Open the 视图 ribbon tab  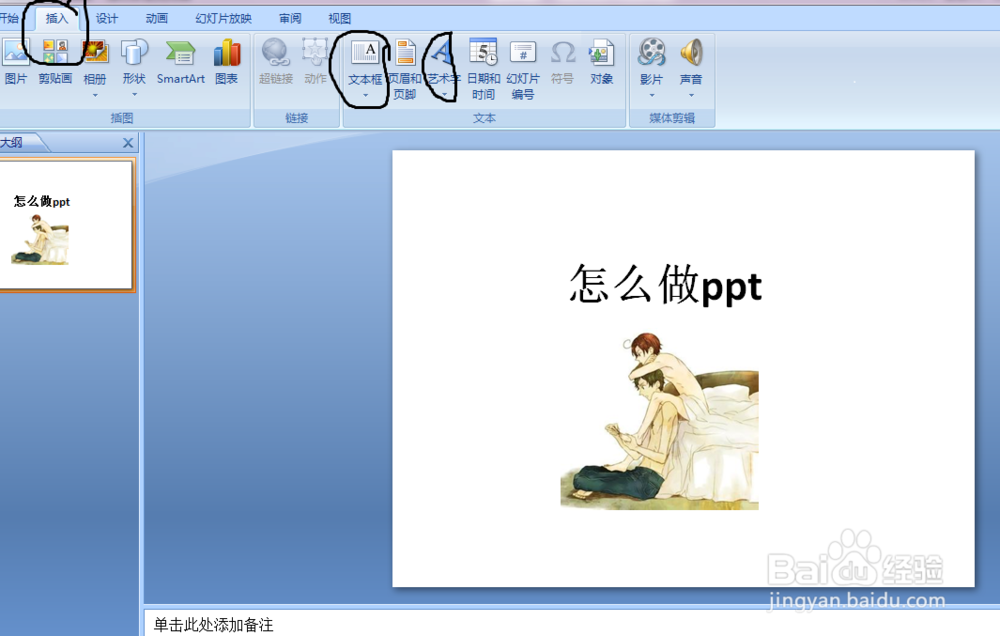pyautogui.click(x=340, y=18)
